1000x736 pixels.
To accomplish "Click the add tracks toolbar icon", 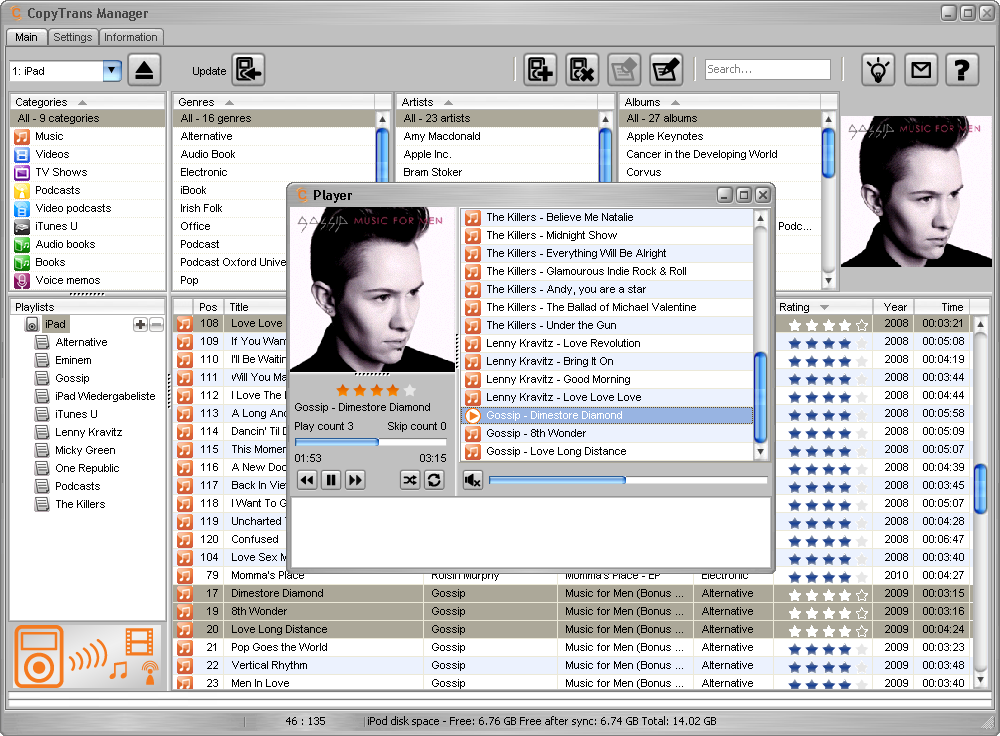I will (540, 70).
